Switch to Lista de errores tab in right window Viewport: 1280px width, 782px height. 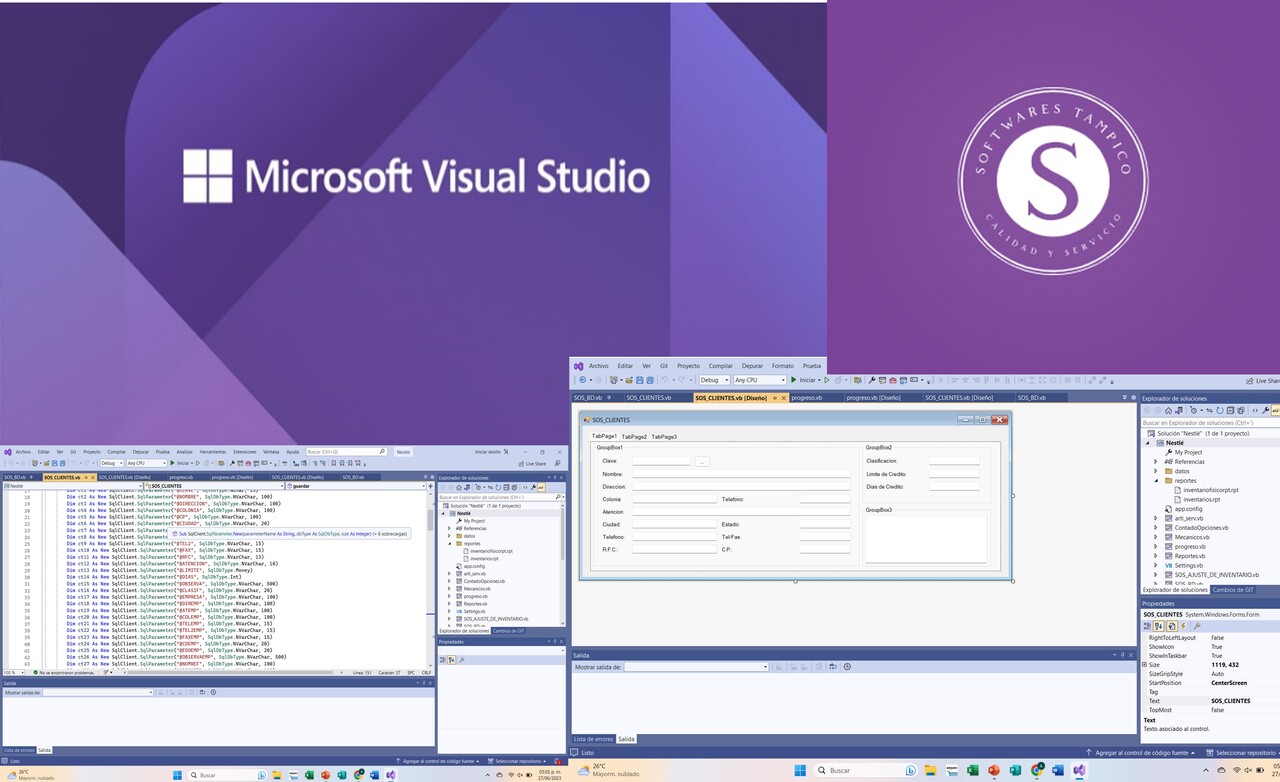(x=593, y=739)
